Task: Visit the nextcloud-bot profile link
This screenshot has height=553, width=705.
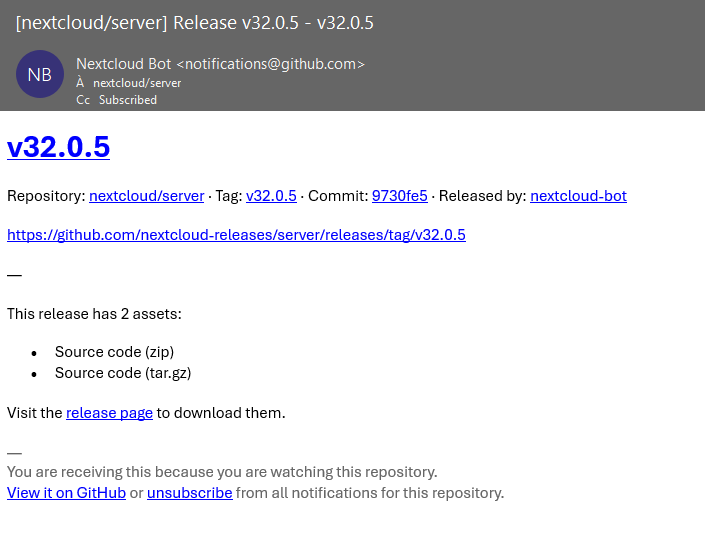Action: (x=578, y=196)
